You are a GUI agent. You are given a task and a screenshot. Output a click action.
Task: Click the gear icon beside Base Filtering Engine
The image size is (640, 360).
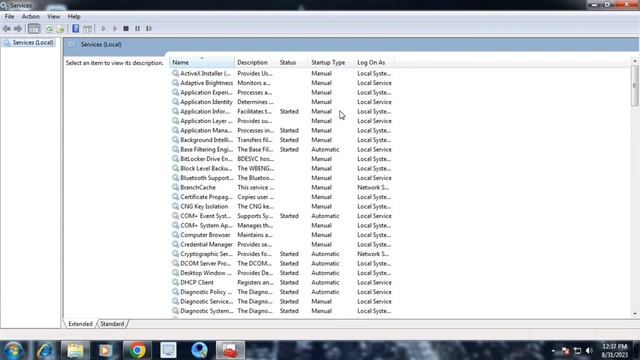tap(175, 149)
